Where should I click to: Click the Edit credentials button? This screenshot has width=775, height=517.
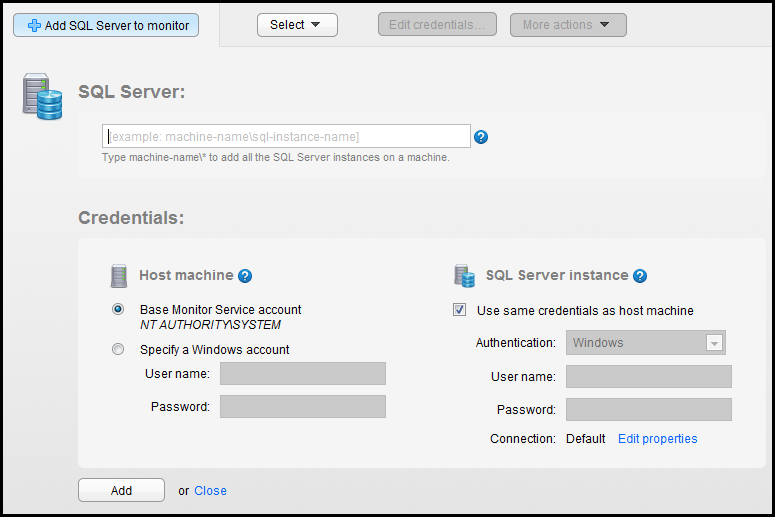(x=438, y=25)
